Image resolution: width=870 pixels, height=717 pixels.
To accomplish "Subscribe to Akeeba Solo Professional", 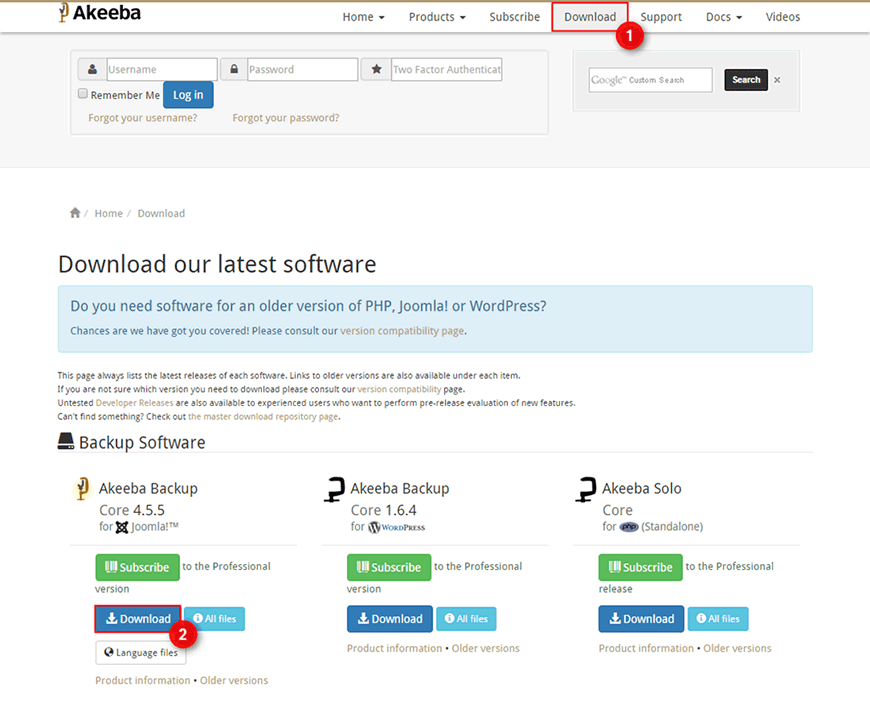I will pos(640,567).
